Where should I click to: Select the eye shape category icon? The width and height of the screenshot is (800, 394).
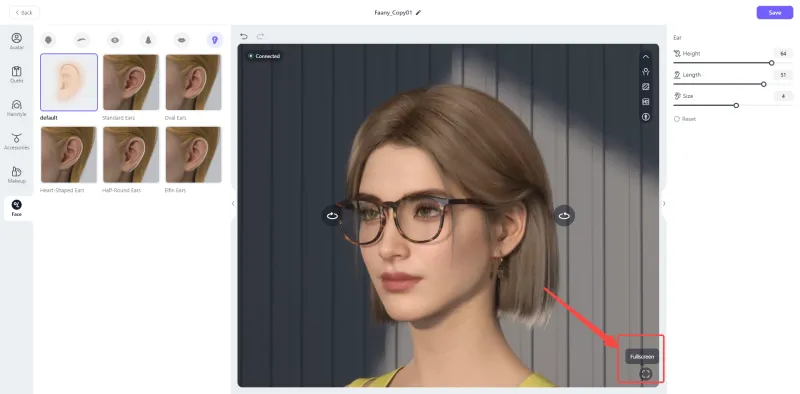pos(115,40)
